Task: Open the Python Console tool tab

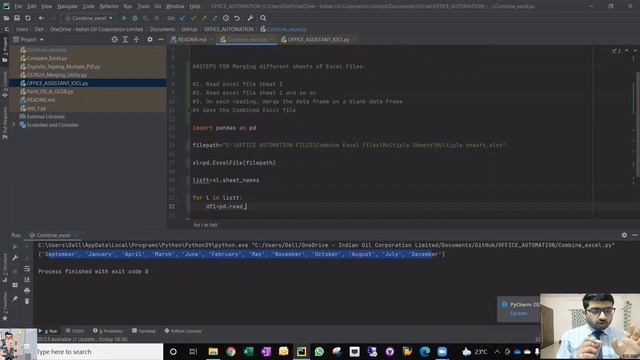Action: 183,331
